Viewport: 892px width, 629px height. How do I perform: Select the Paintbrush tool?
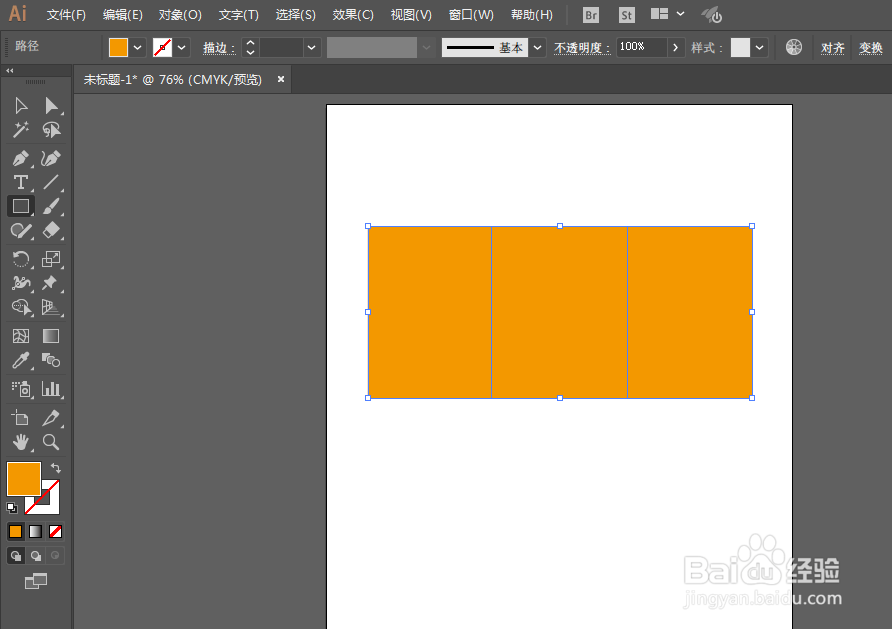51,206
